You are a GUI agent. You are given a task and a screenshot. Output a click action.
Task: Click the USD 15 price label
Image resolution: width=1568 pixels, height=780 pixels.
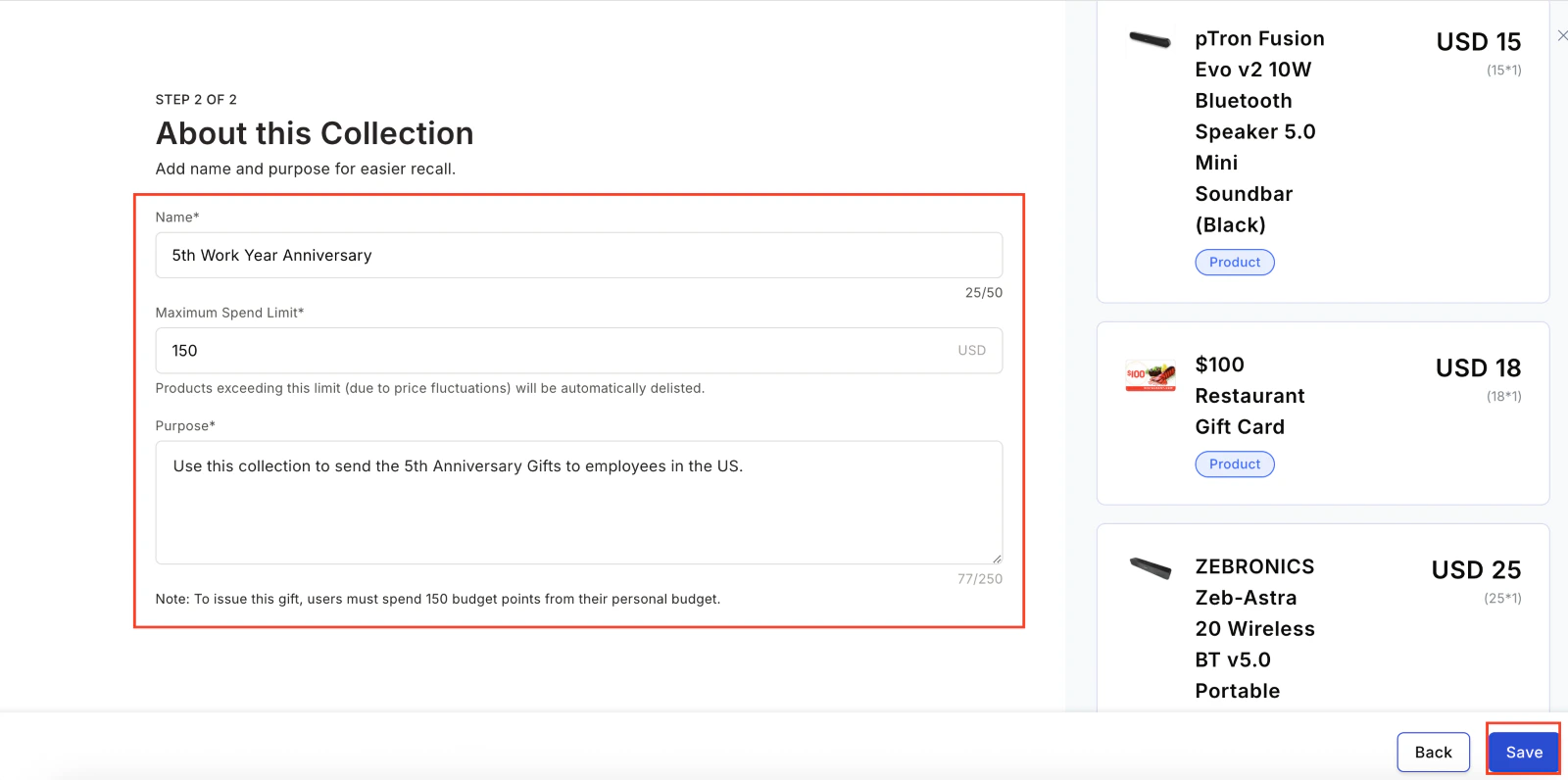[x=1478, y=42]
